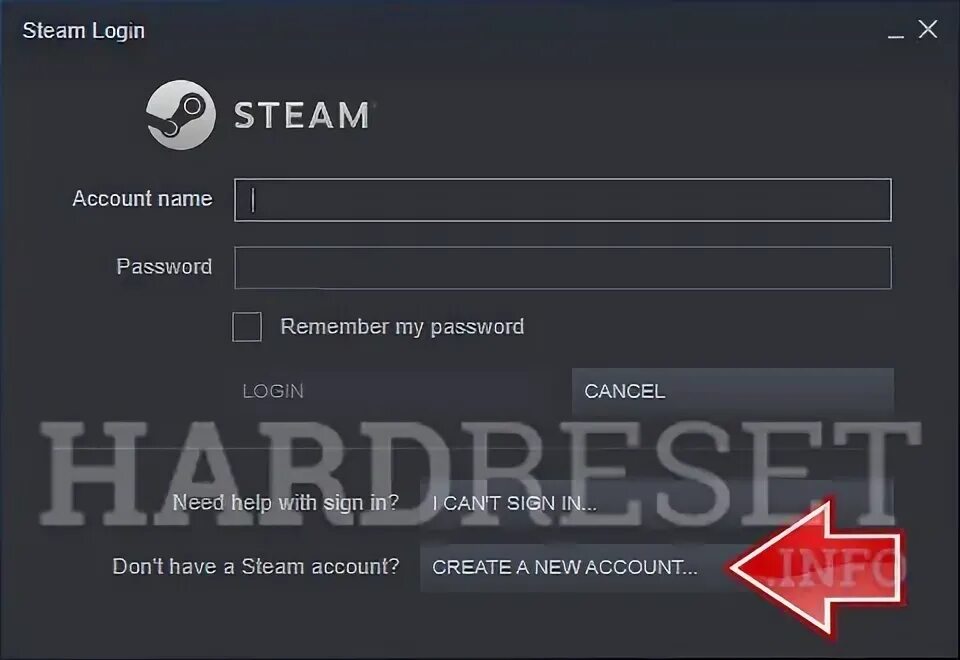Focus the Account name input field
This screenshot has height=660, width=960.
(x=563, y=200)
